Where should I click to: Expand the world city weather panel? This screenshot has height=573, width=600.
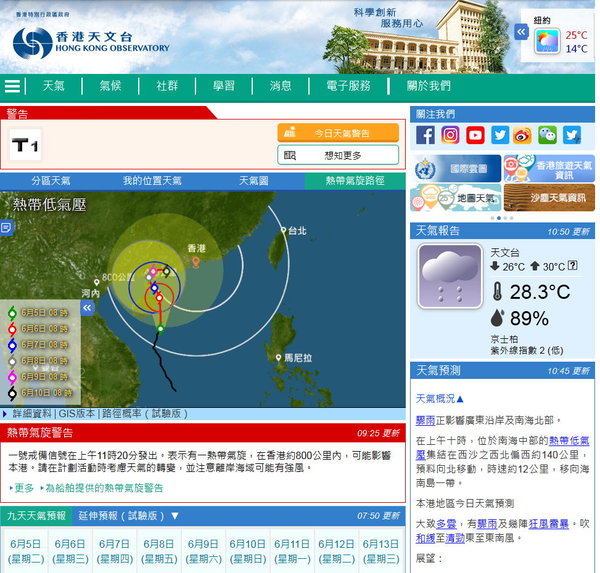click(x=521, y=32)
